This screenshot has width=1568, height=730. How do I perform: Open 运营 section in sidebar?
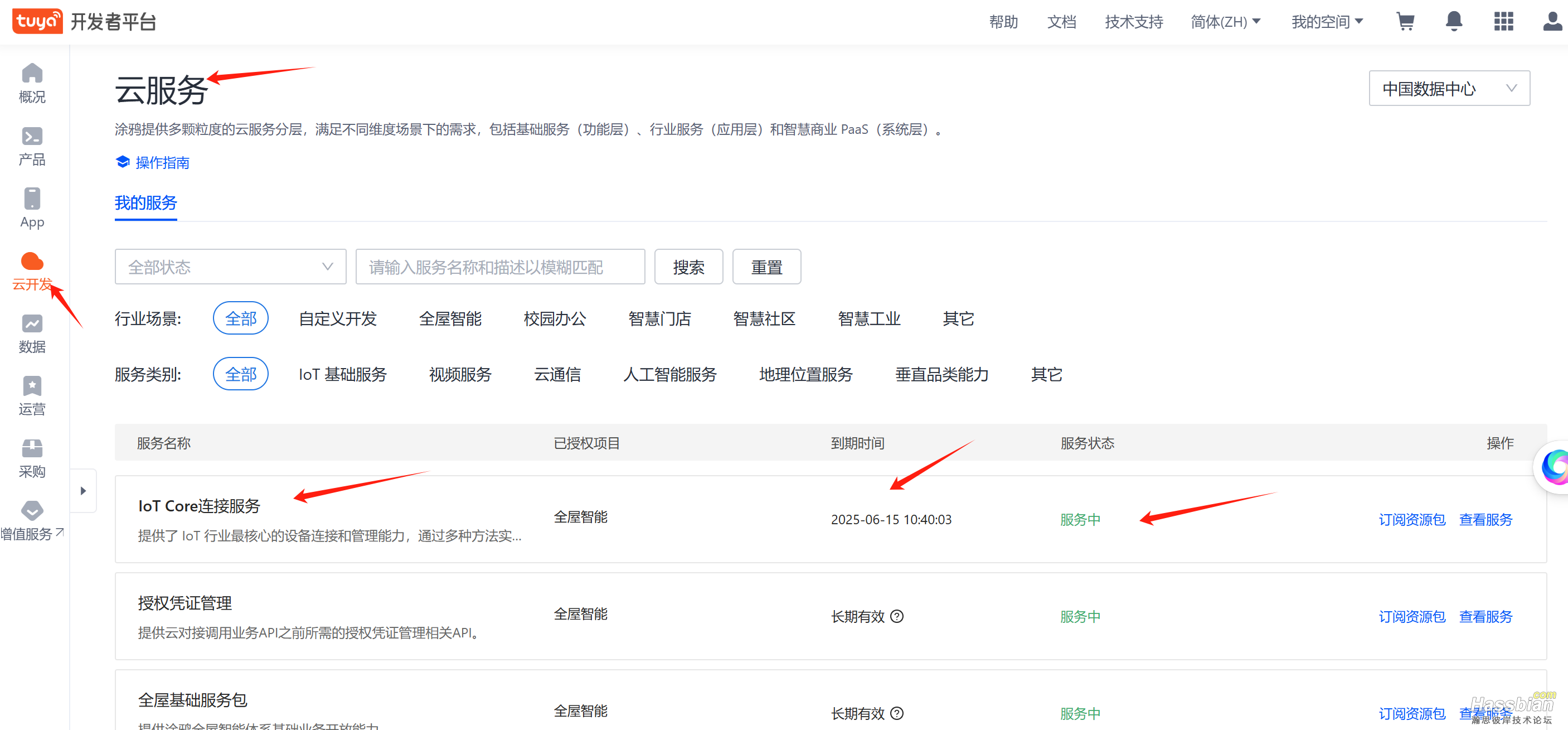pos(32,396)
